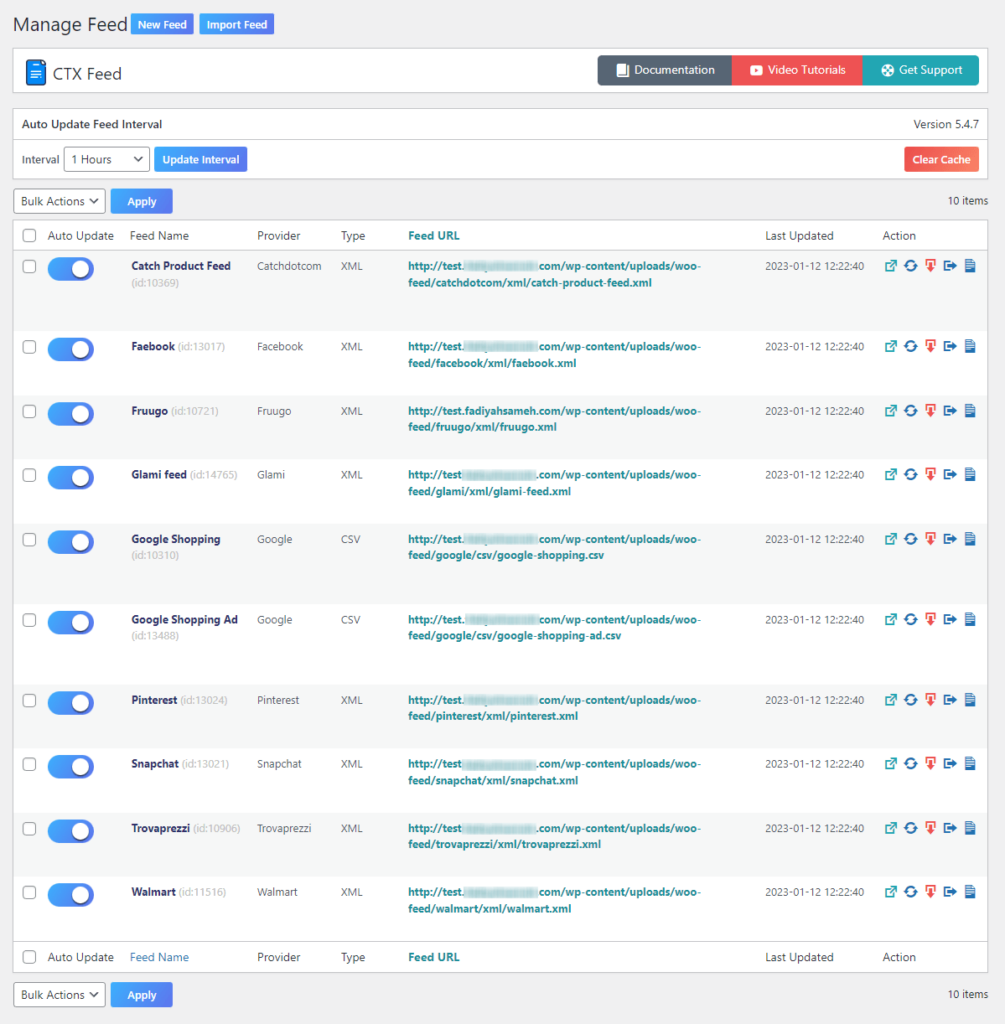Check the Google Shopping Ad row checkbox
The width and height of the screenshot is (1005, 1024).
[29, 623]
